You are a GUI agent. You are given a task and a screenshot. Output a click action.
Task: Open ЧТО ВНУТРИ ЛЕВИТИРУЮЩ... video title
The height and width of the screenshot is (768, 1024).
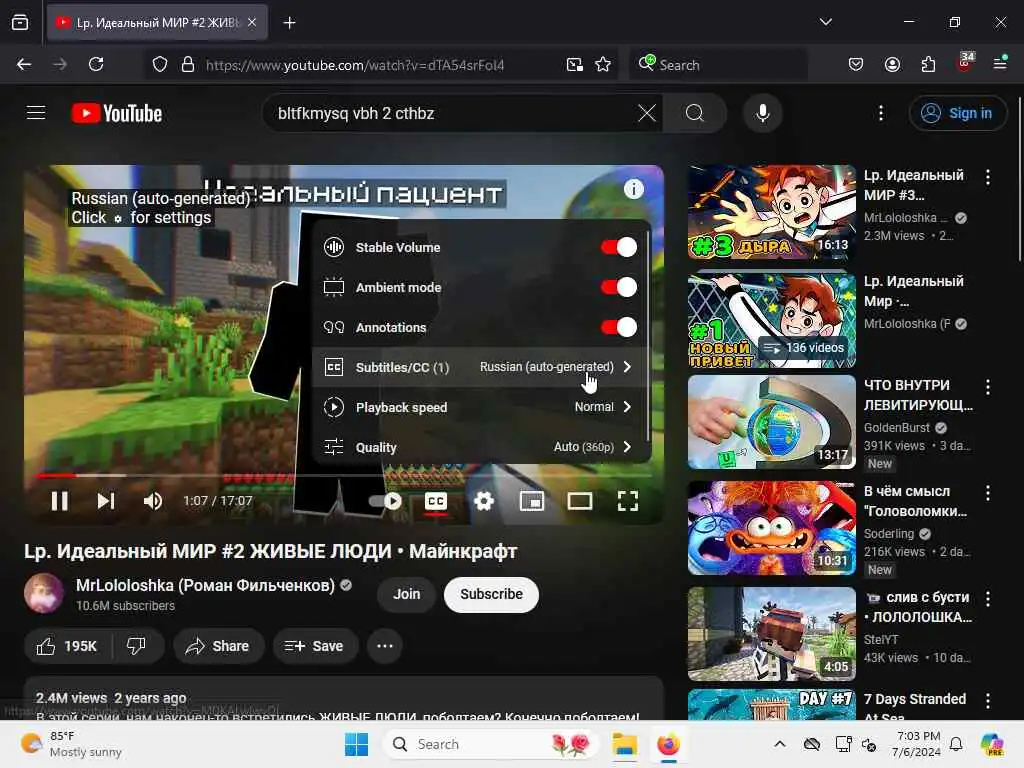[918, 395]
